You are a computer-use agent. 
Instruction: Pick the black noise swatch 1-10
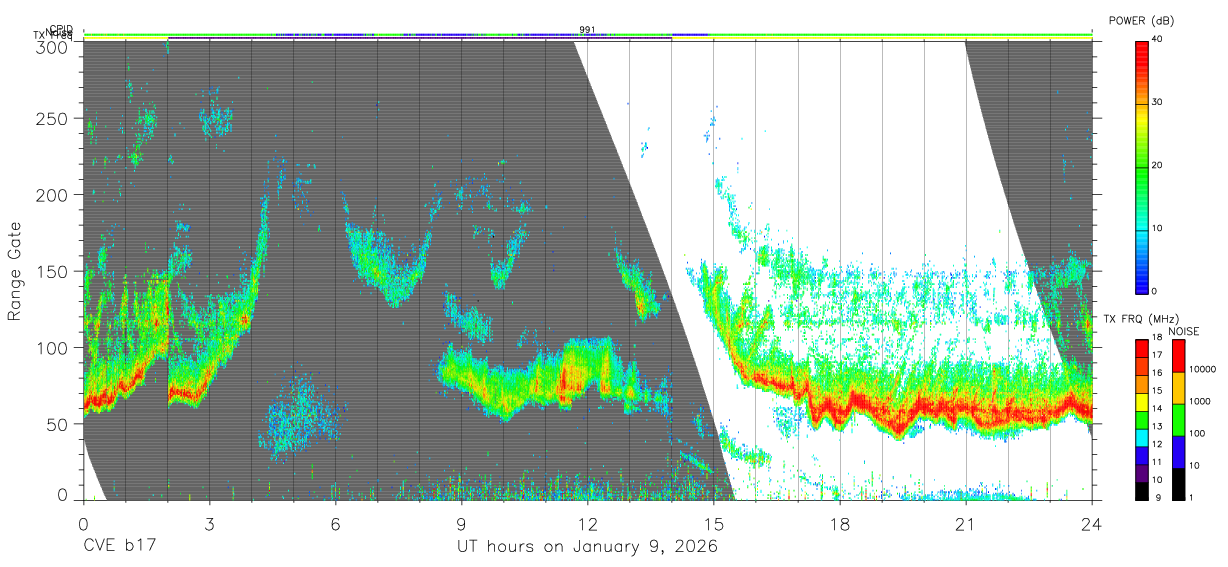(x=1179, y=484)
